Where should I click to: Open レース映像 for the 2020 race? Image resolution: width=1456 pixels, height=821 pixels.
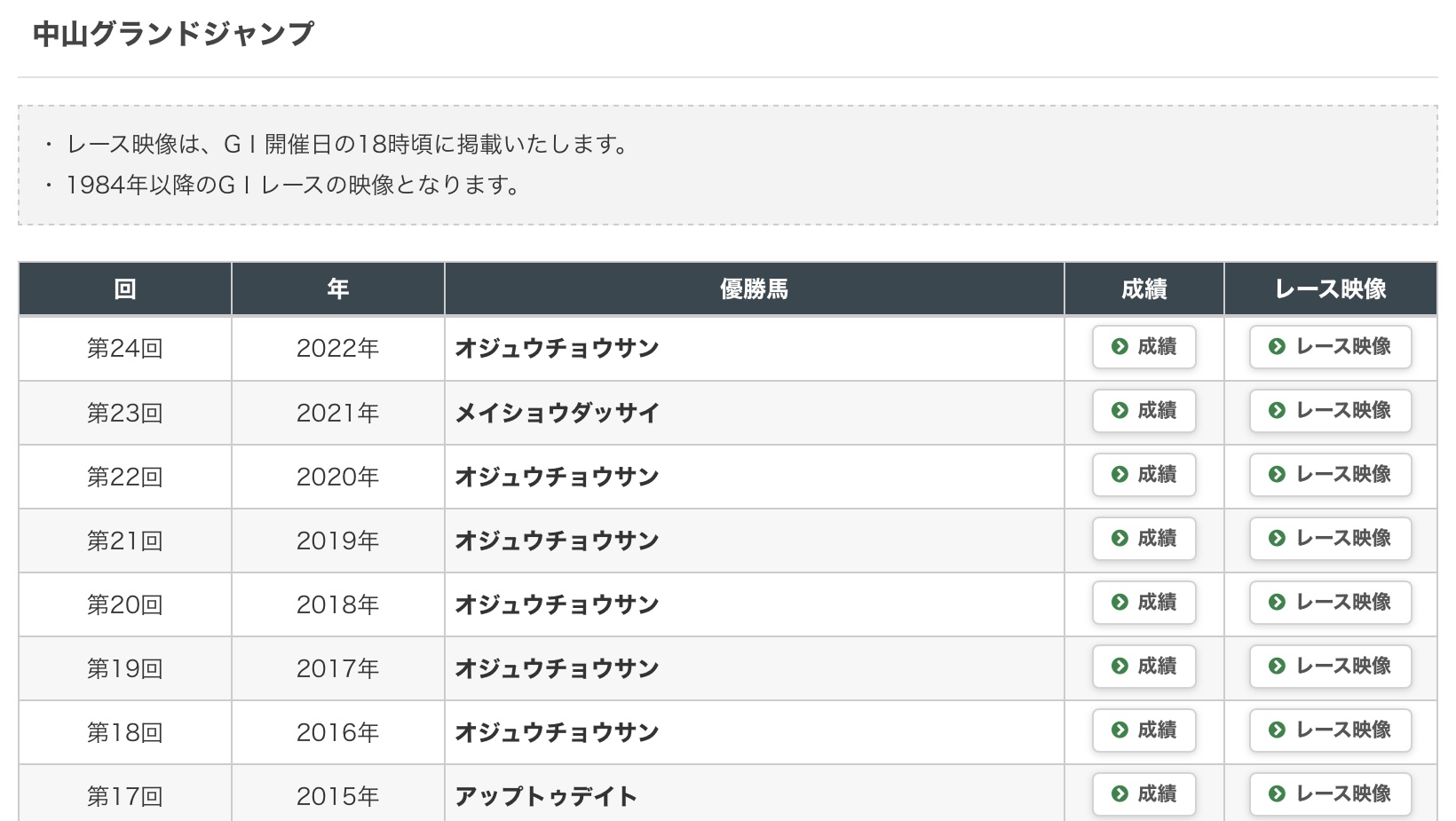[x=1330, y=475]
